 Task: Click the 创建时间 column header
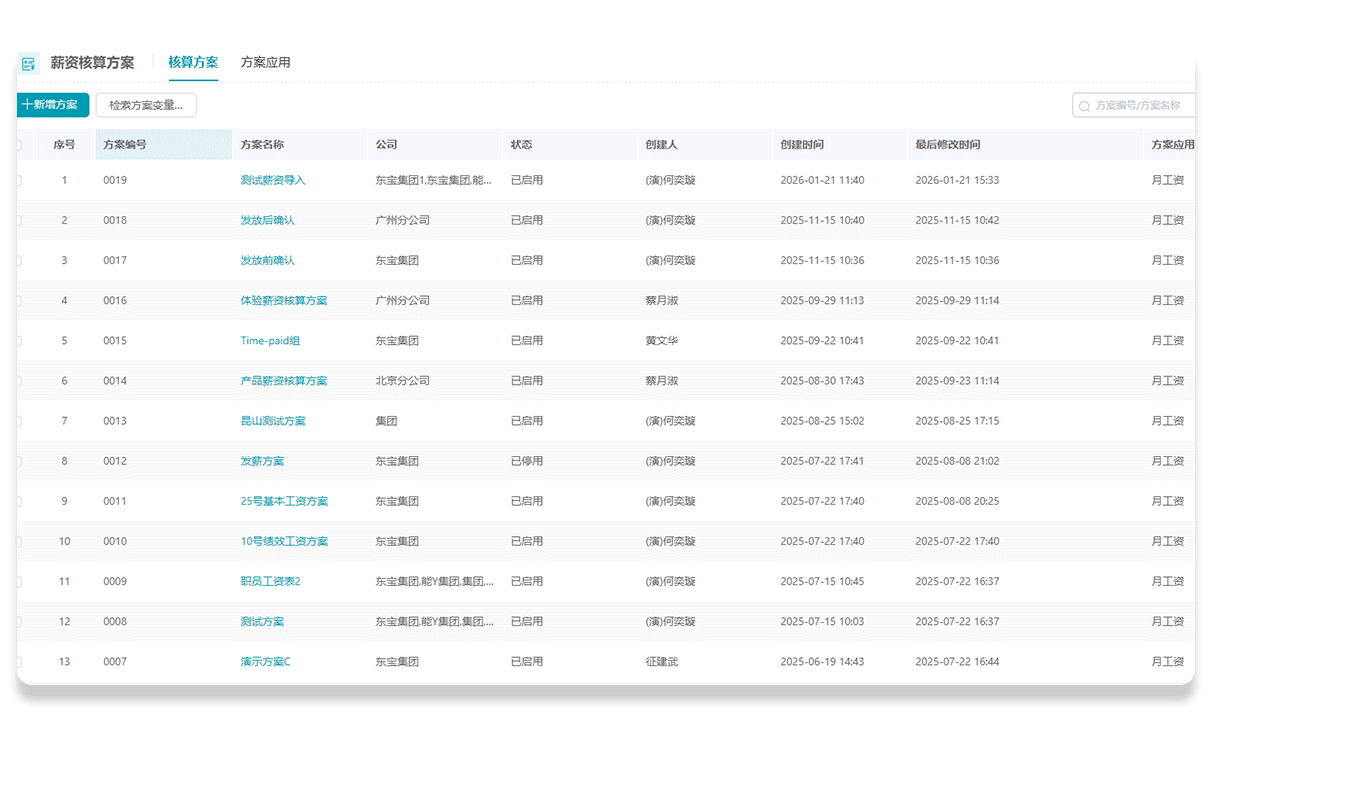click(x=802, y=145)
